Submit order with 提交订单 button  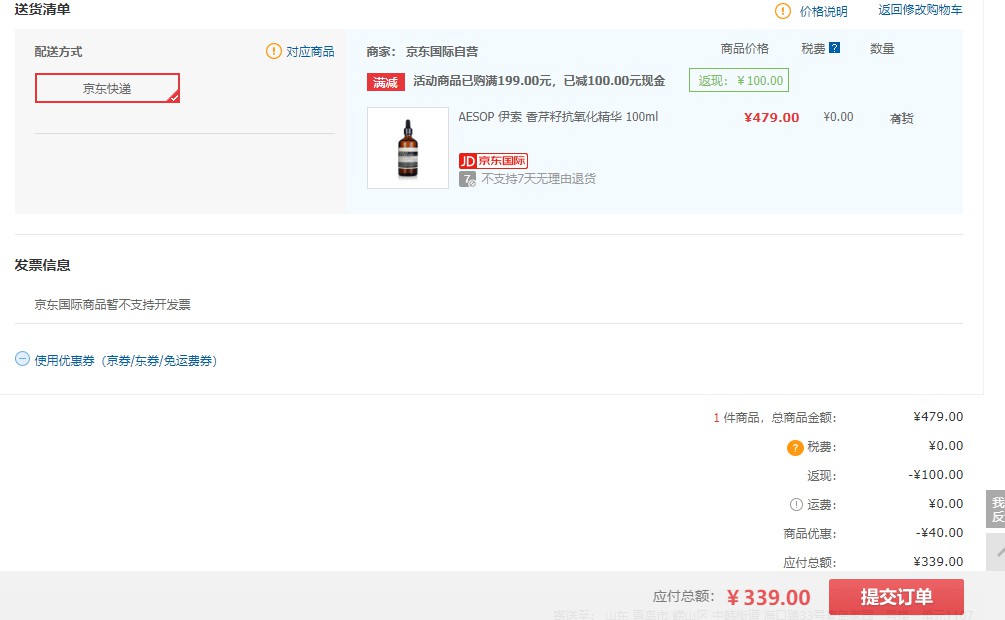pyautogui.click(x=896, y=597)
